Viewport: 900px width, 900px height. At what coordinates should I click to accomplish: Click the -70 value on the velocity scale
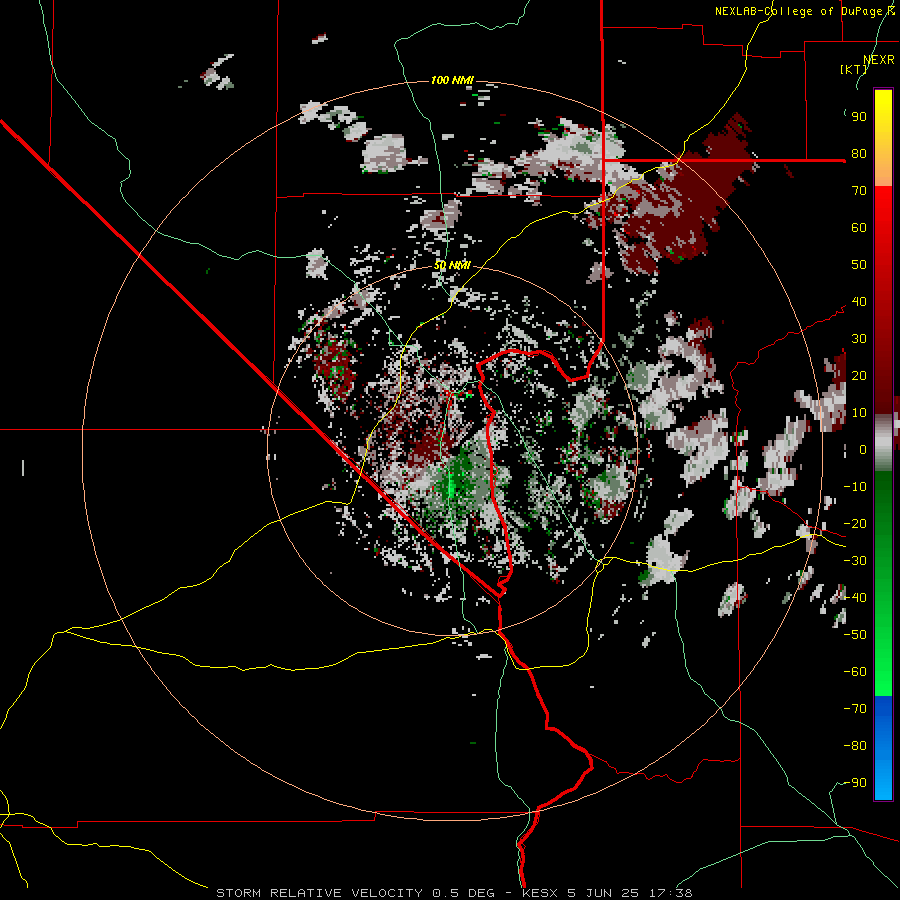(855, 709)
